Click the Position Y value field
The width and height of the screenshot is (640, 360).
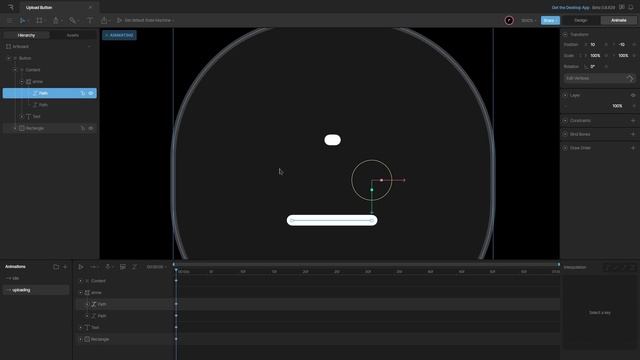click(x=624, y=44)
